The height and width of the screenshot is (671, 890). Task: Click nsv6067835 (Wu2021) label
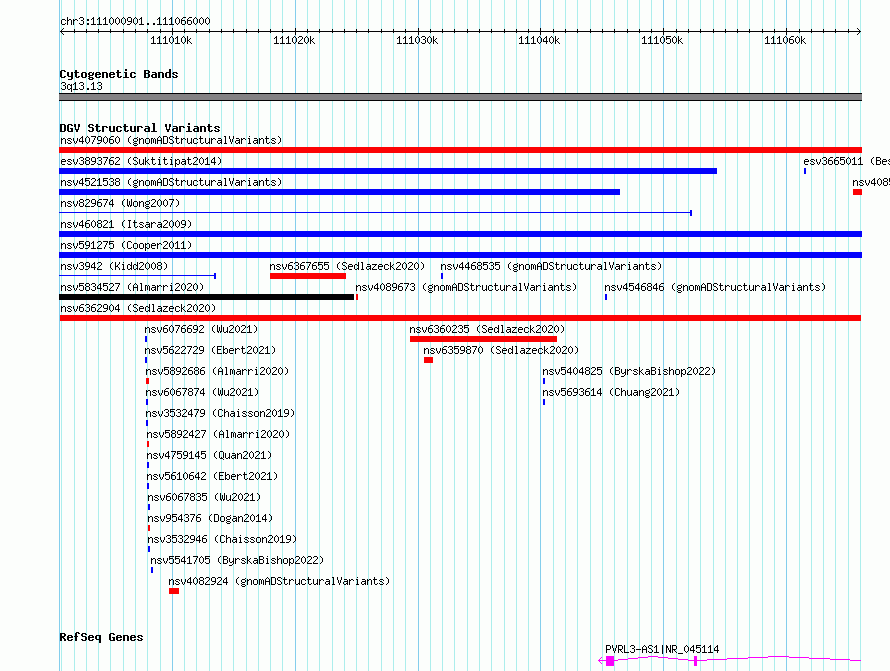204,497
